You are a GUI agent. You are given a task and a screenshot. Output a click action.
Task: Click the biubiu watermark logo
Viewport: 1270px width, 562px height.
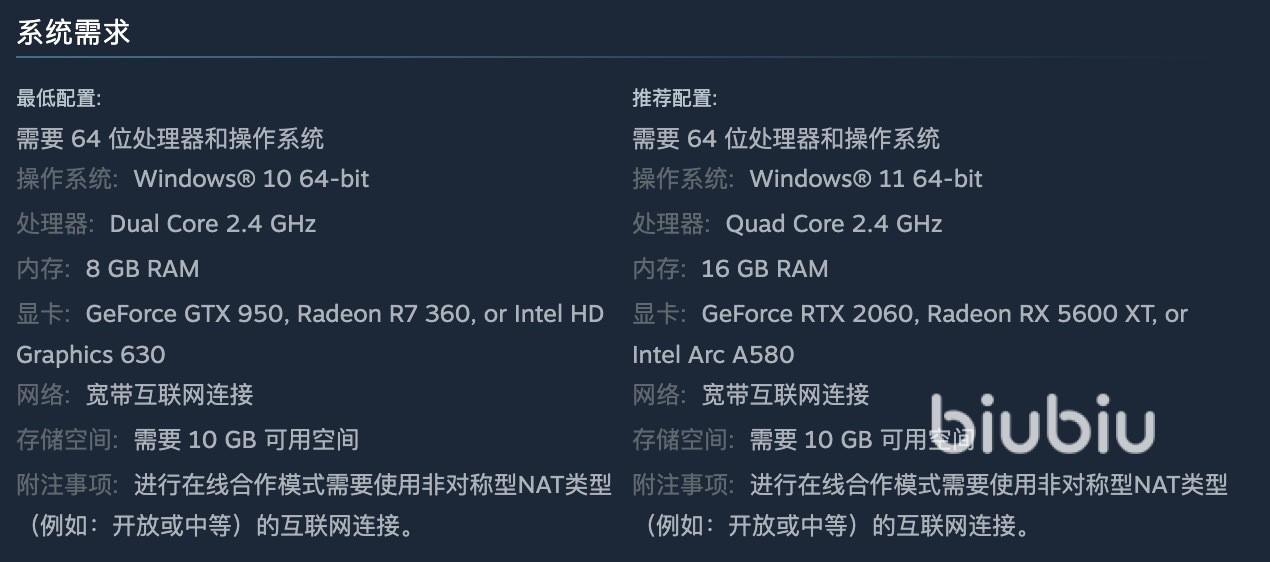point(1042,425)
